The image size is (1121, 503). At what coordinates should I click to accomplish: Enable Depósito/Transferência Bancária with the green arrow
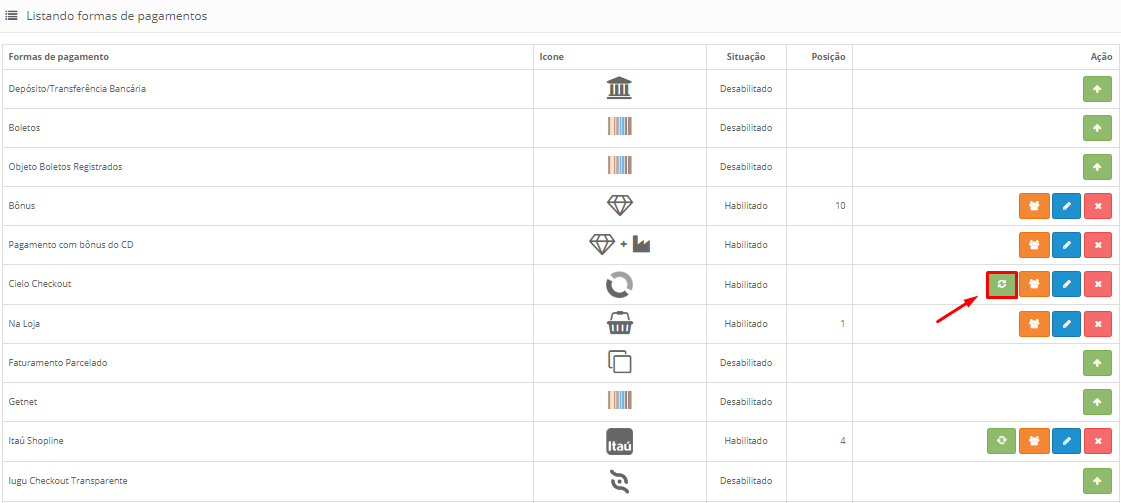[x=1097, y=89]
